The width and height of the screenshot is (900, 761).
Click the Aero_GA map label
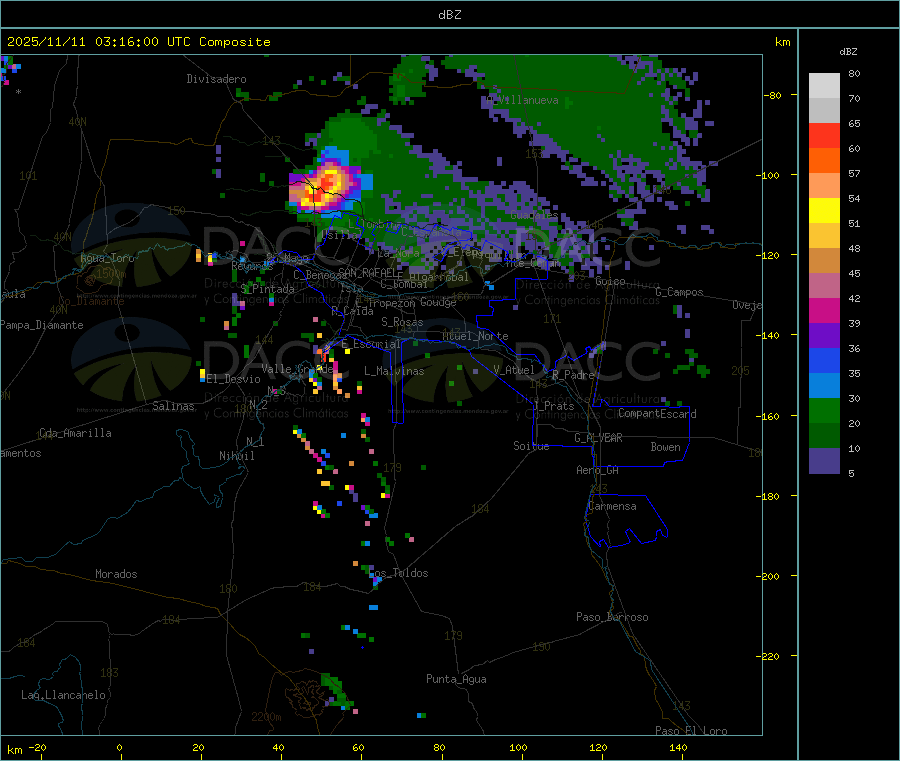[x=598, y=470]
